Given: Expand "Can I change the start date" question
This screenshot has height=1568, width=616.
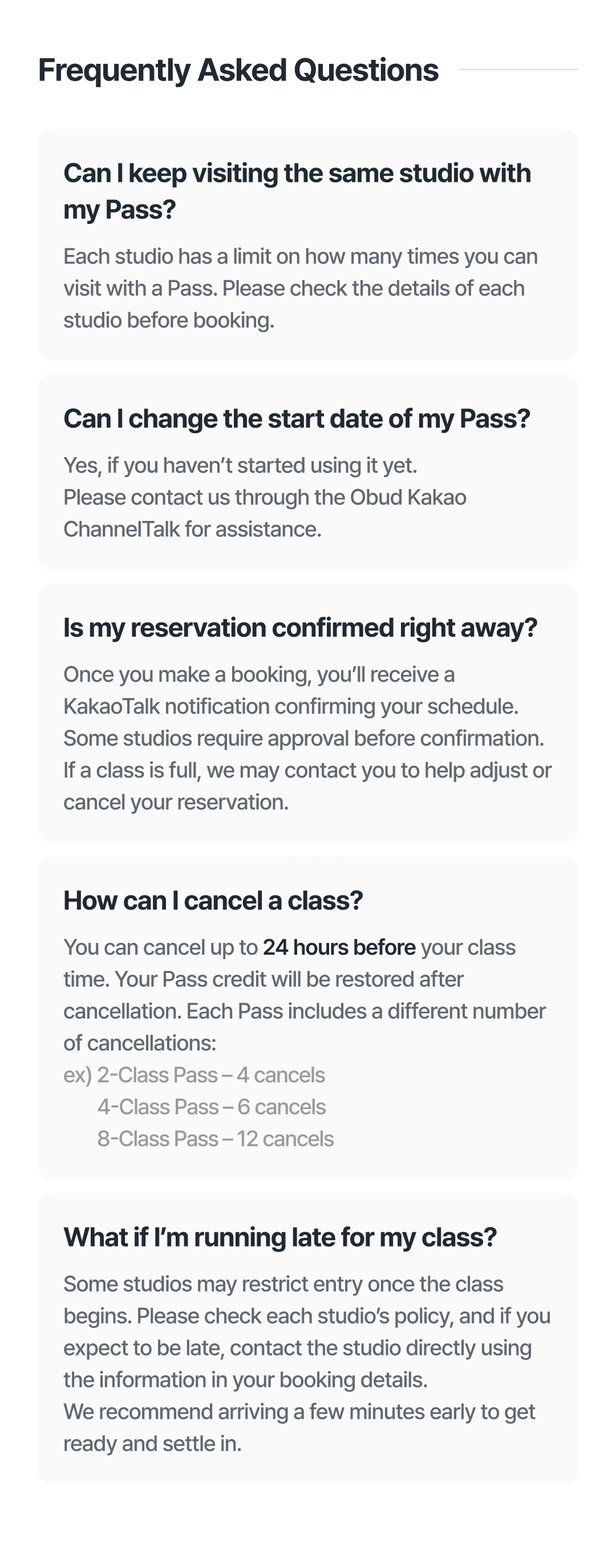Looking at the screenshot, I should coord(297,419).
